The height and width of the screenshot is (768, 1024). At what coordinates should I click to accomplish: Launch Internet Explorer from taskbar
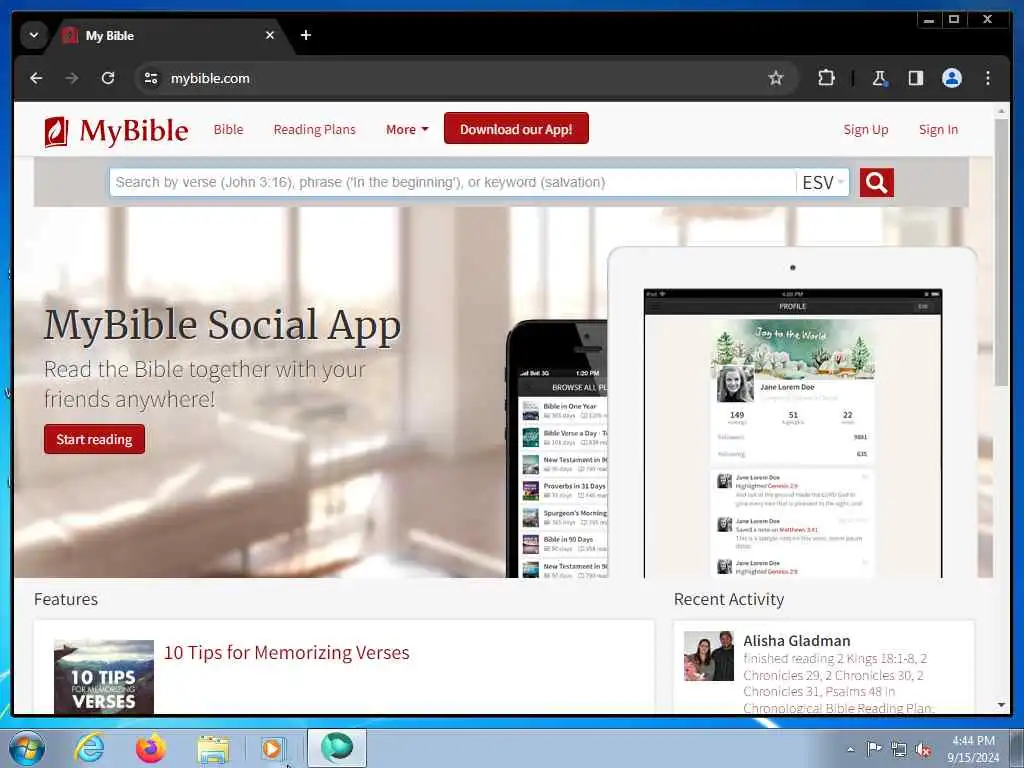[x=89, y=748]
